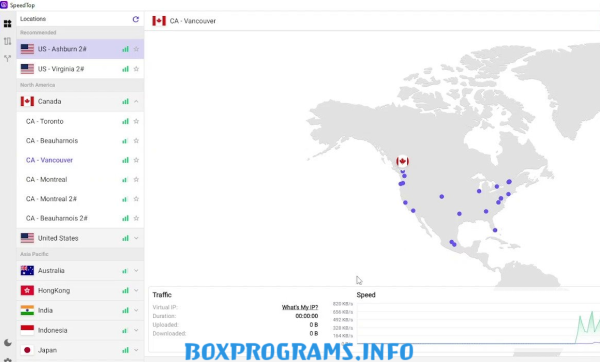Open the dashboard grid icon in sidebar
Image resolution: width=600 pixels, height=362 pixels.
[x=7, y=24]
